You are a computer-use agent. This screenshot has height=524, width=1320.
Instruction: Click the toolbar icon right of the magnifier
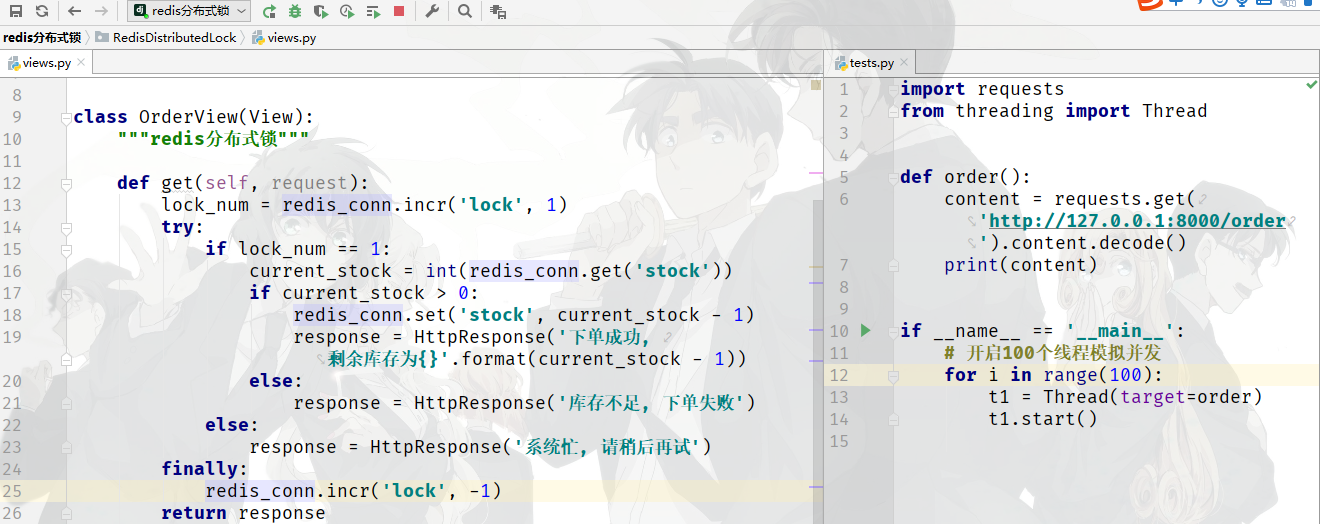coord(498,11)
